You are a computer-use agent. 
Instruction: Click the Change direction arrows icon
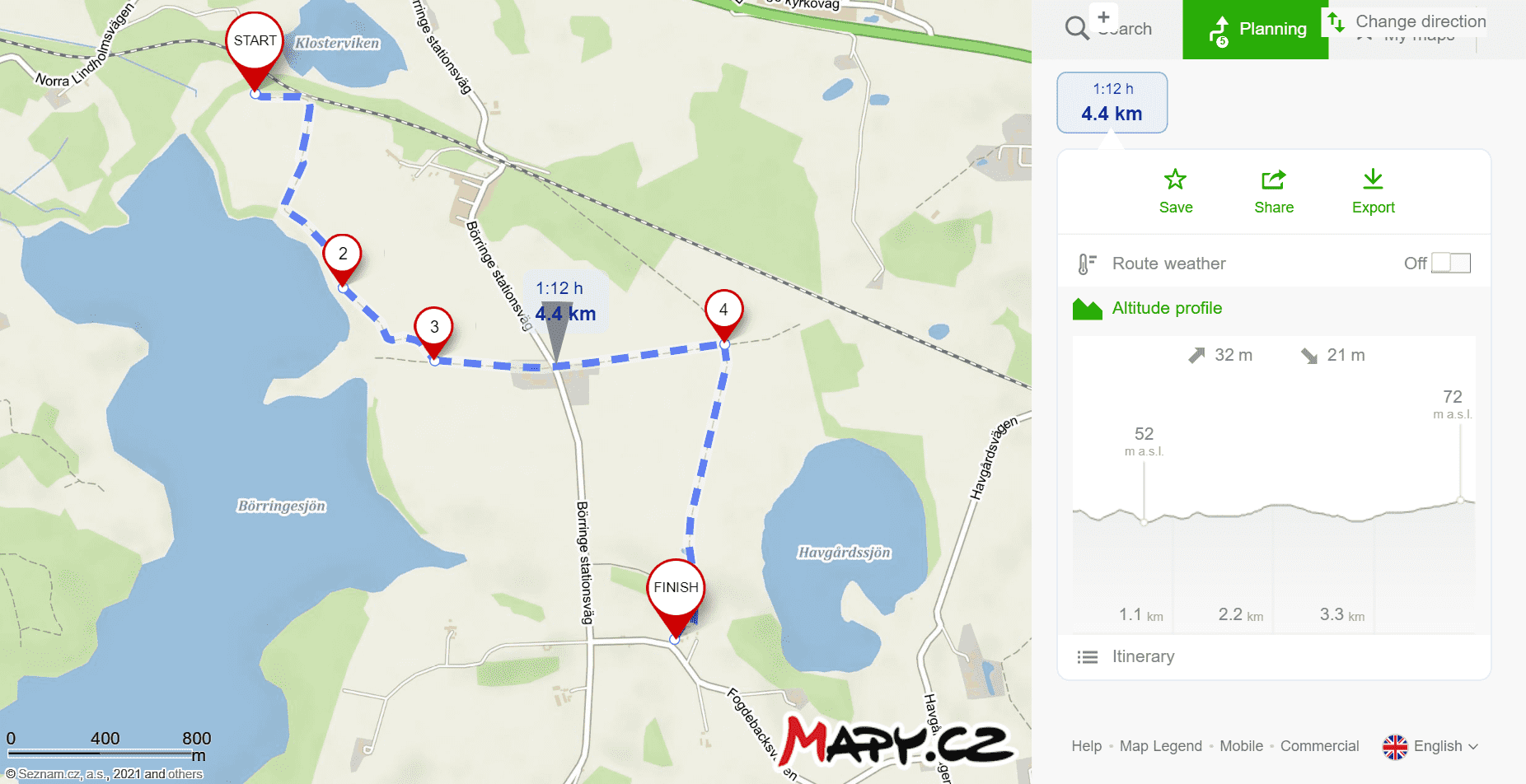click(1336, 22)
